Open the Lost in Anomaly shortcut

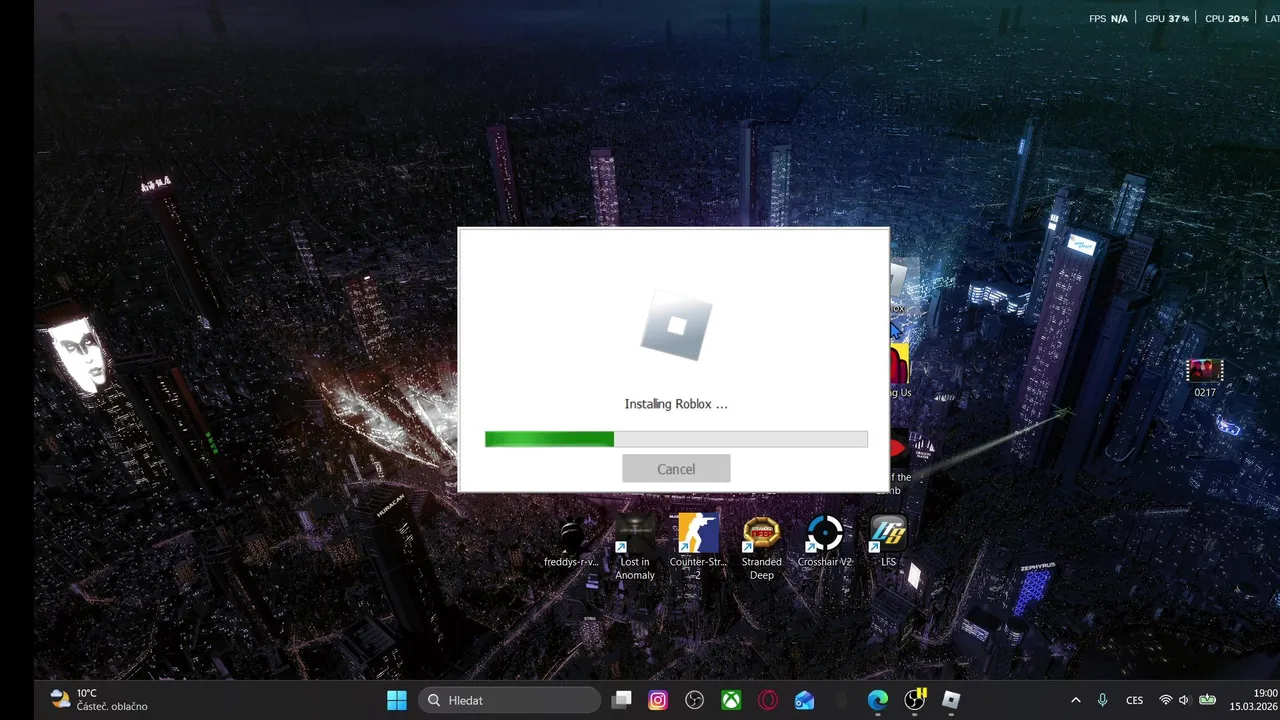point(635,548)
